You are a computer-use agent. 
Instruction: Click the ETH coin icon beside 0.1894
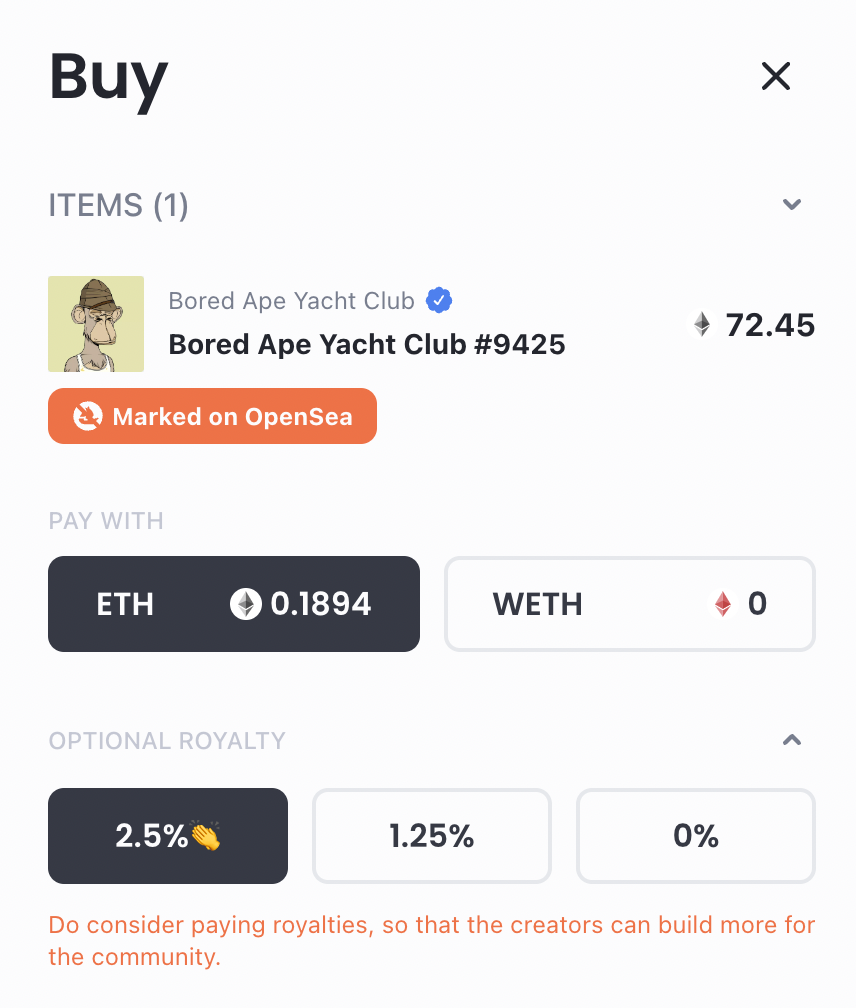246,604
